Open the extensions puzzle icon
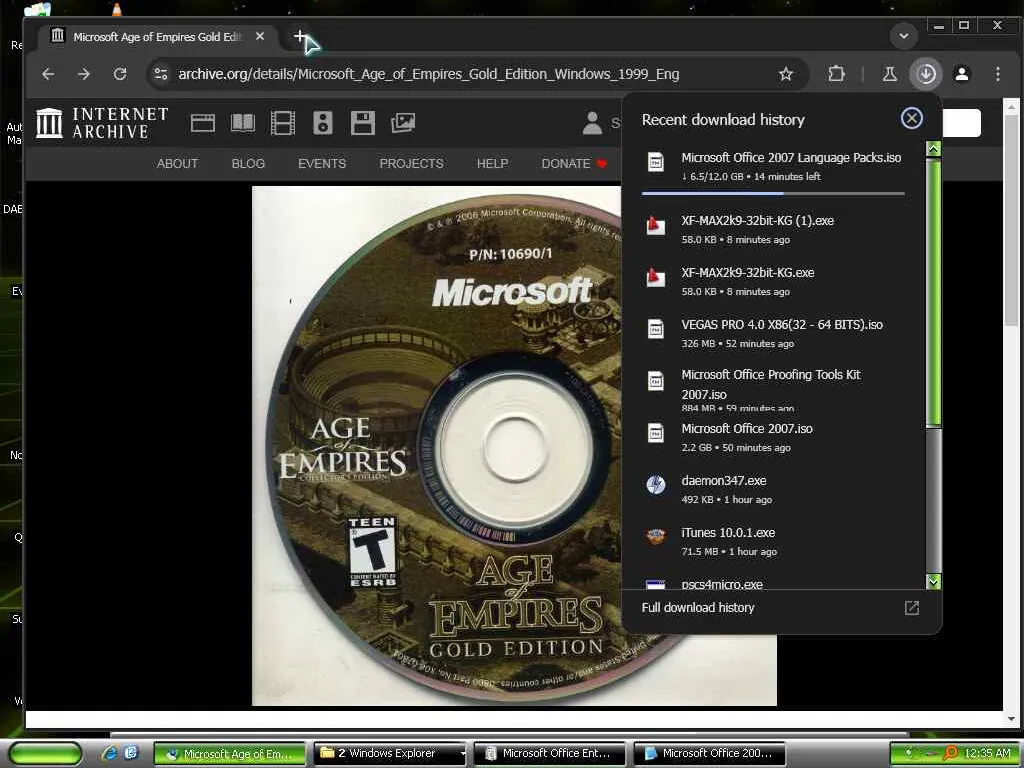Image resolution: width=1024 pixels, height=768 pixels. point(836,74)
